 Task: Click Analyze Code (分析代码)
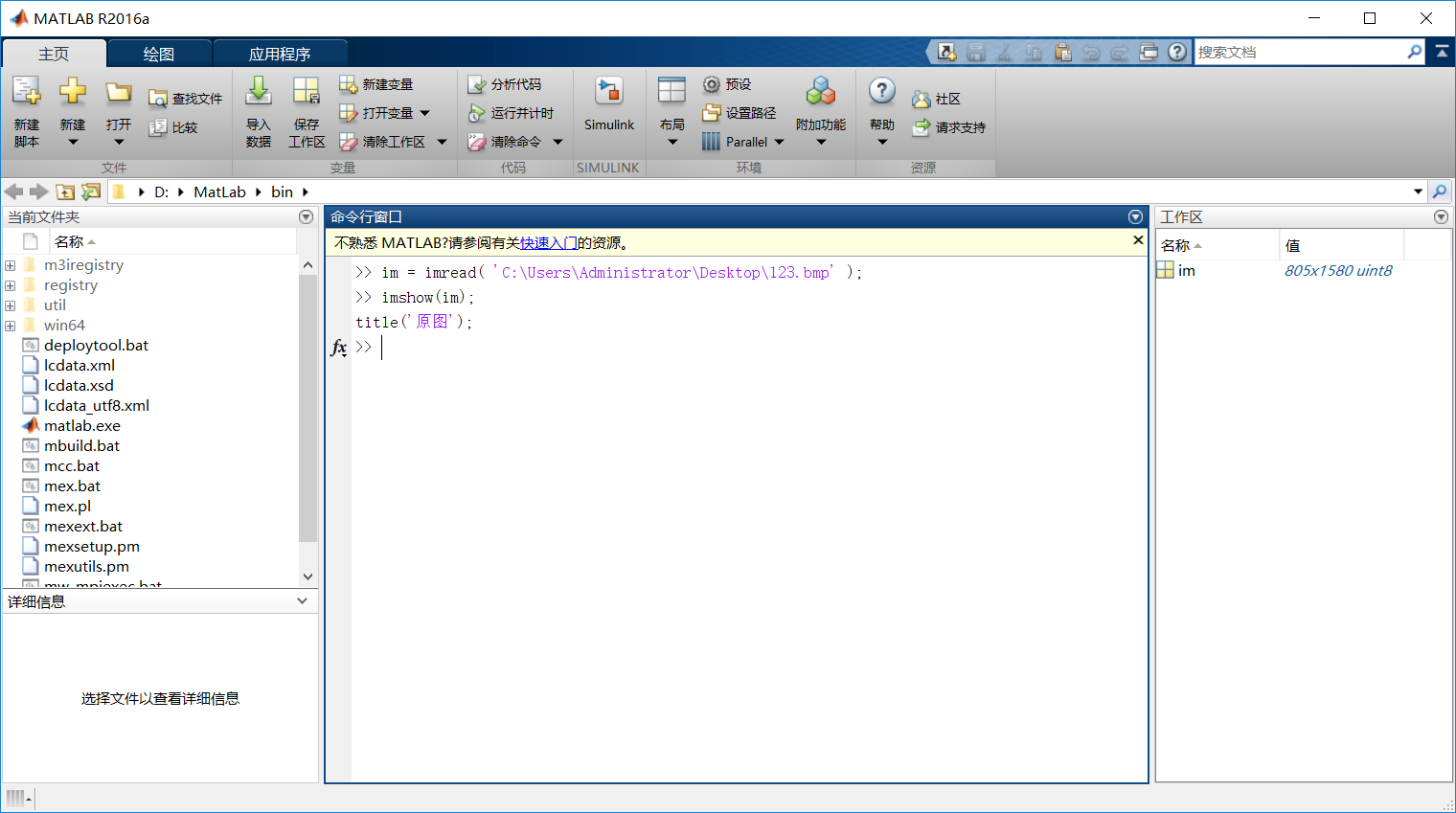click(x=505, y=84)
